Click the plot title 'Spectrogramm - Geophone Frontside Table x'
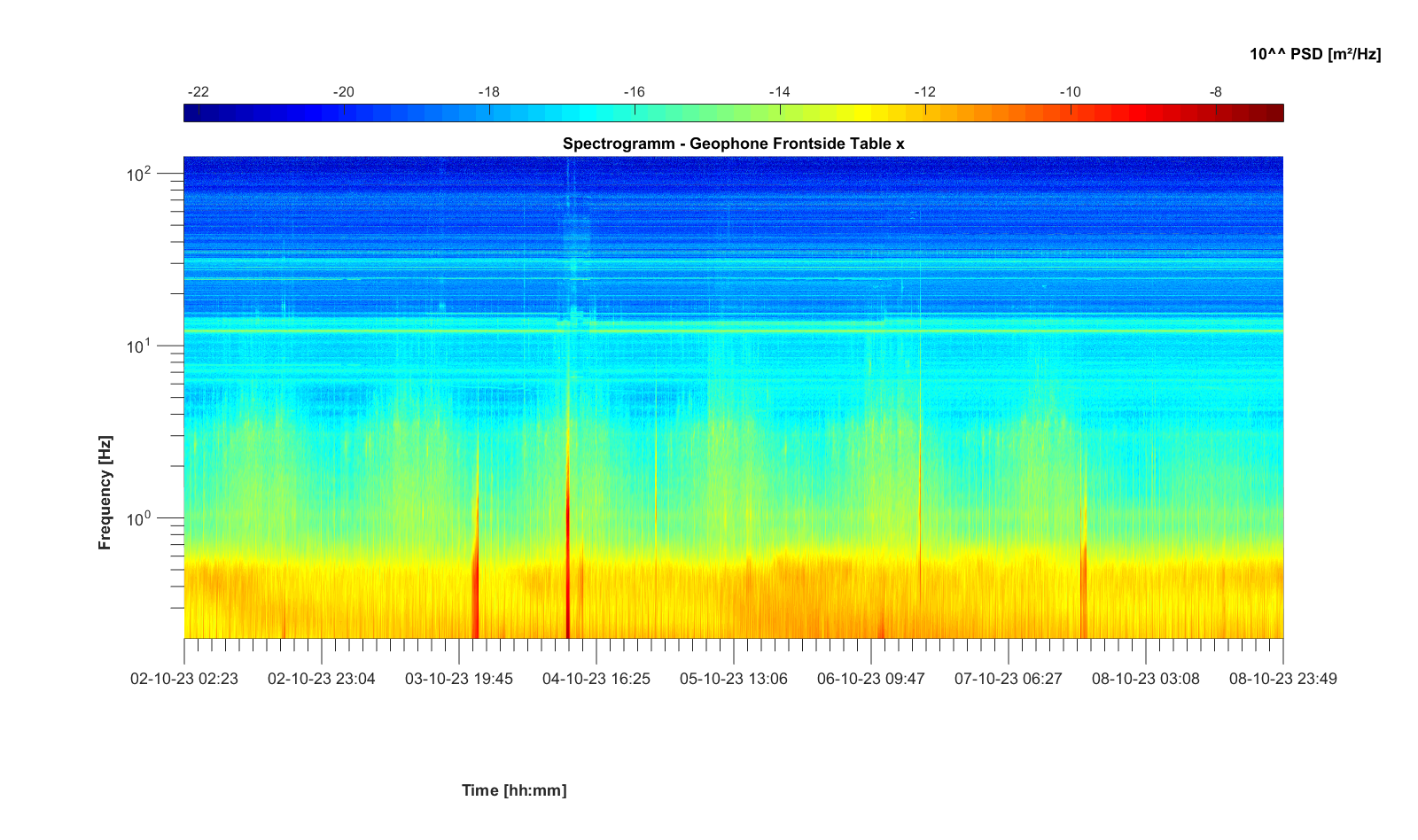 733,144
